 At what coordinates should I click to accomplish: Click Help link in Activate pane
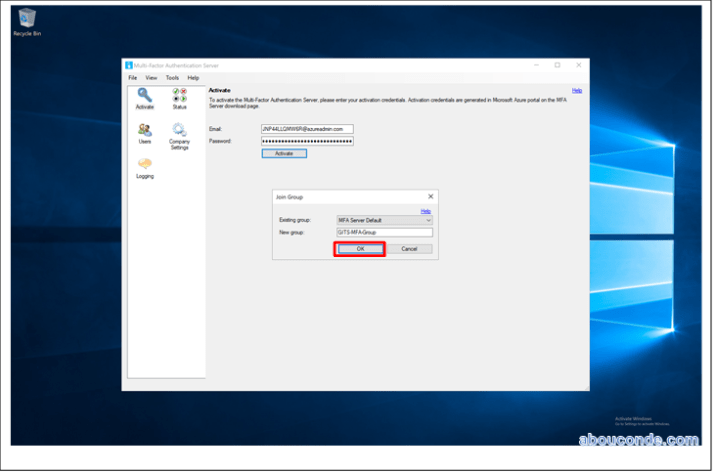577,90
